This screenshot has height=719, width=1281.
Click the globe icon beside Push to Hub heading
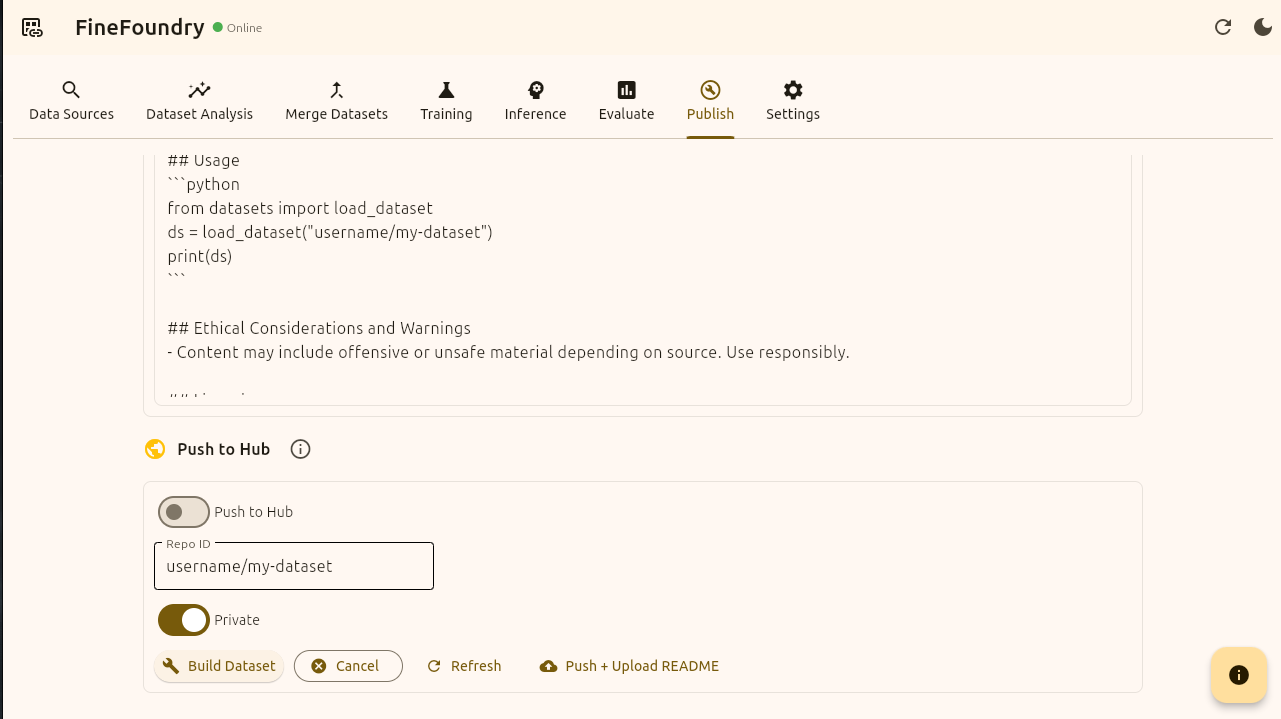pyautogui.click(x=155, y=449)
